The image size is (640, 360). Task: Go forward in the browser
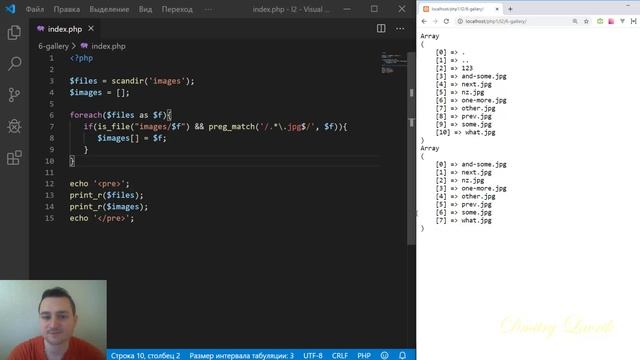pos(435,21)
